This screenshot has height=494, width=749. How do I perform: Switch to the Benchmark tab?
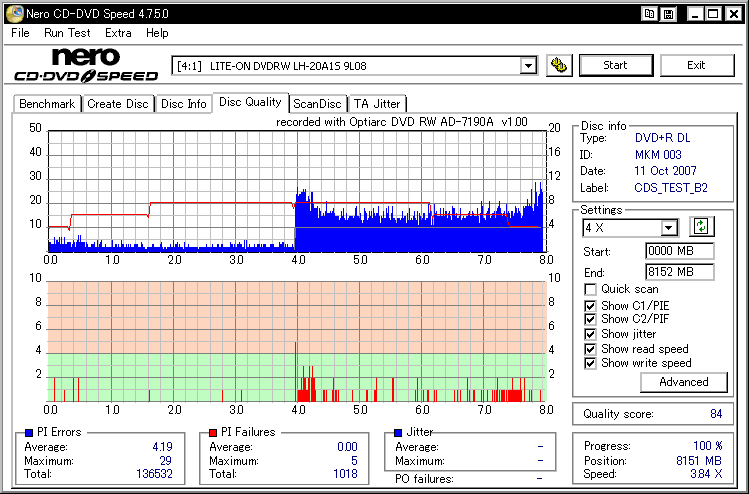[47, 104]
